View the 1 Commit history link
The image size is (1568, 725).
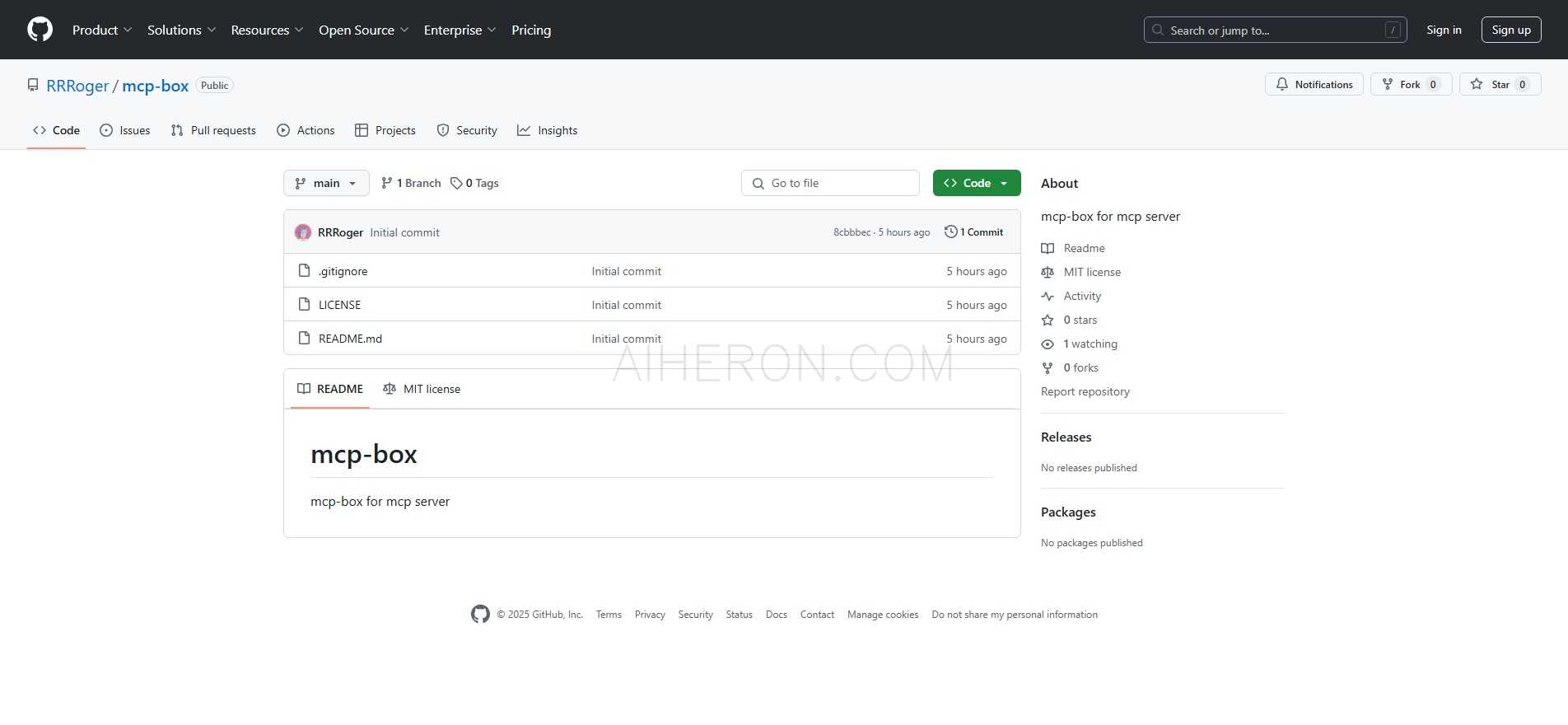(x=973, y=232)
